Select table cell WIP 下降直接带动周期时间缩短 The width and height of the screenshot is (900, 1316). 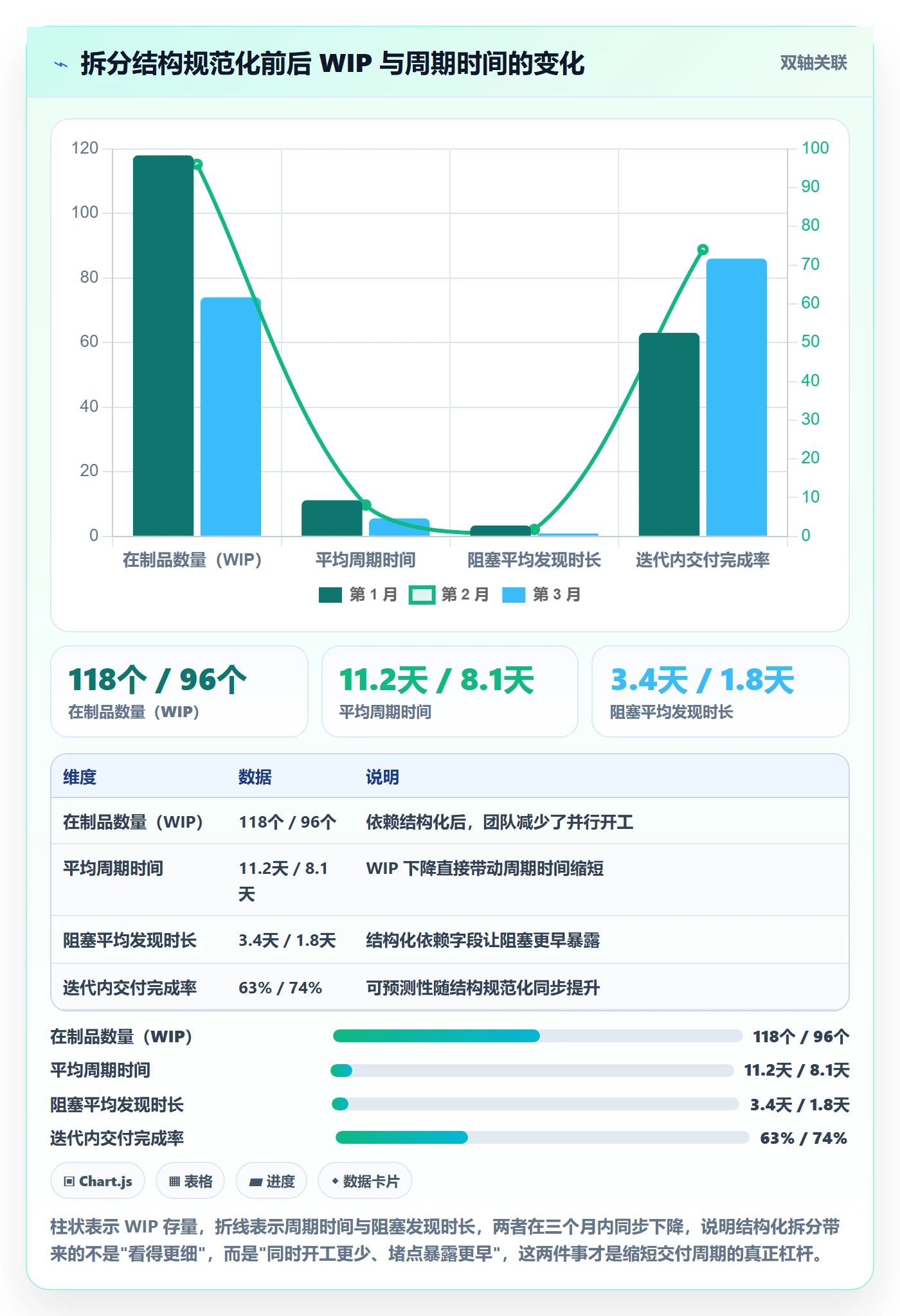click(x=485, y=869)
